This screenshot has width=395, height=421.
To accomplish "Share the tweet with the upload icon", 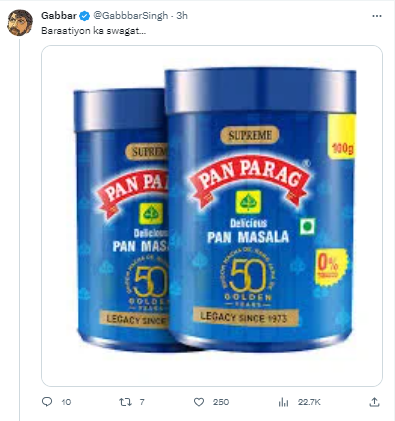I will (x=375, y=402).
